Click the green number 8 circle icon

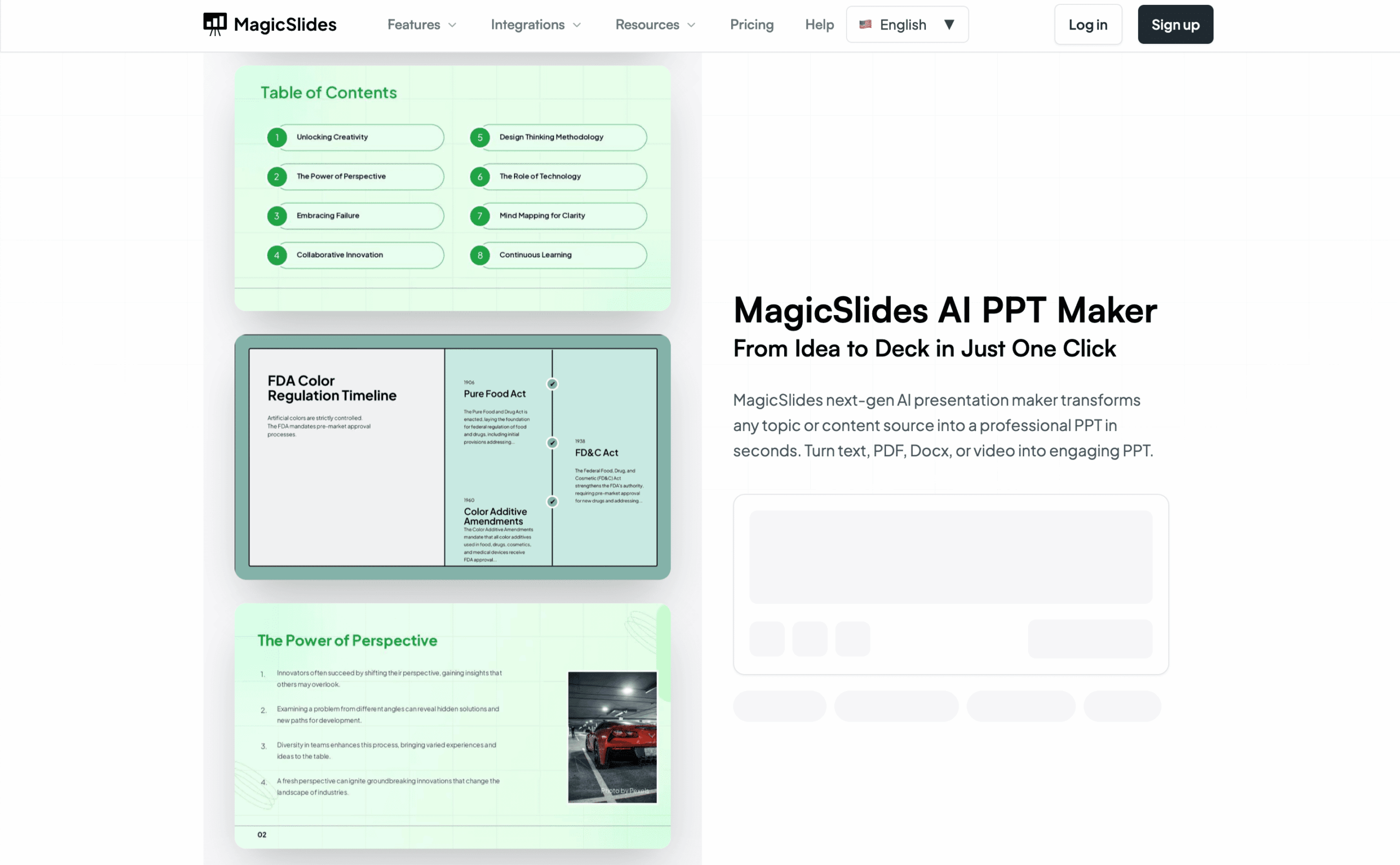480,255
